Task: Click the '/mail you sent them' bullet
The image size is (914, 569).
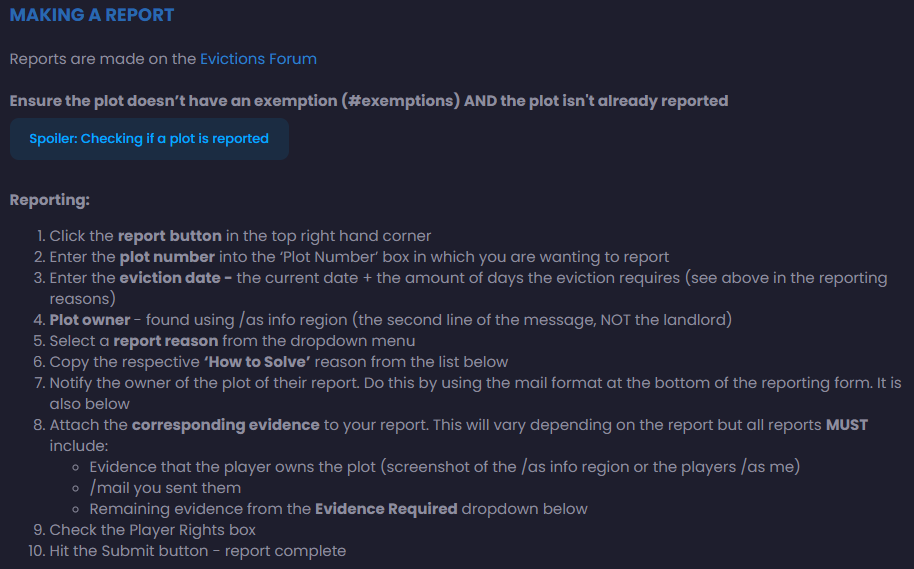Action: [x=165, y=488]
